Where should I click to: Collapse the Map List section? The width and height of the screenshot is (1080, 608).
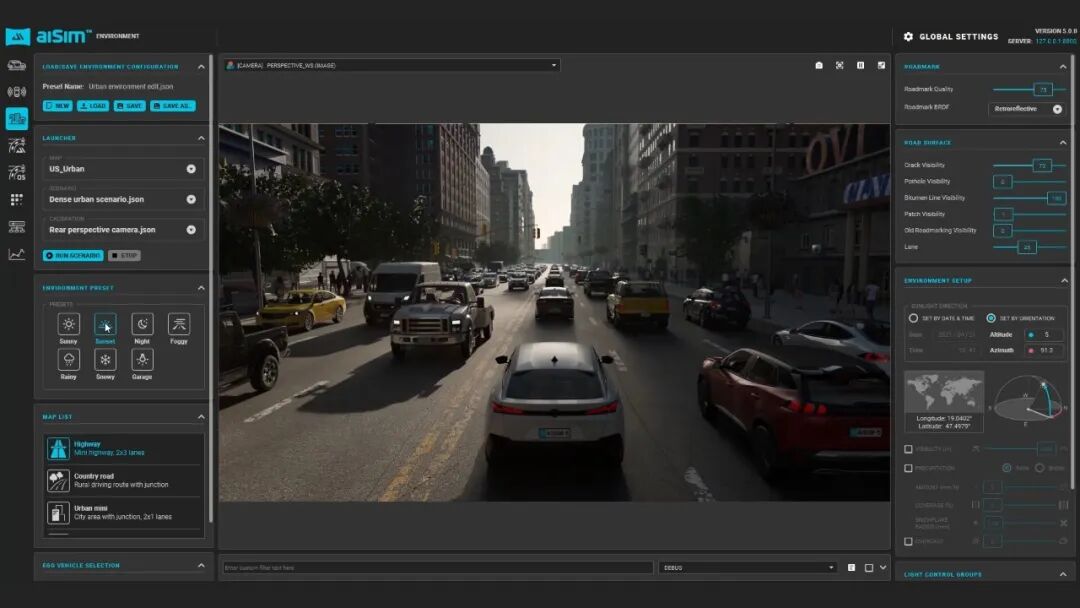[201, 417]
